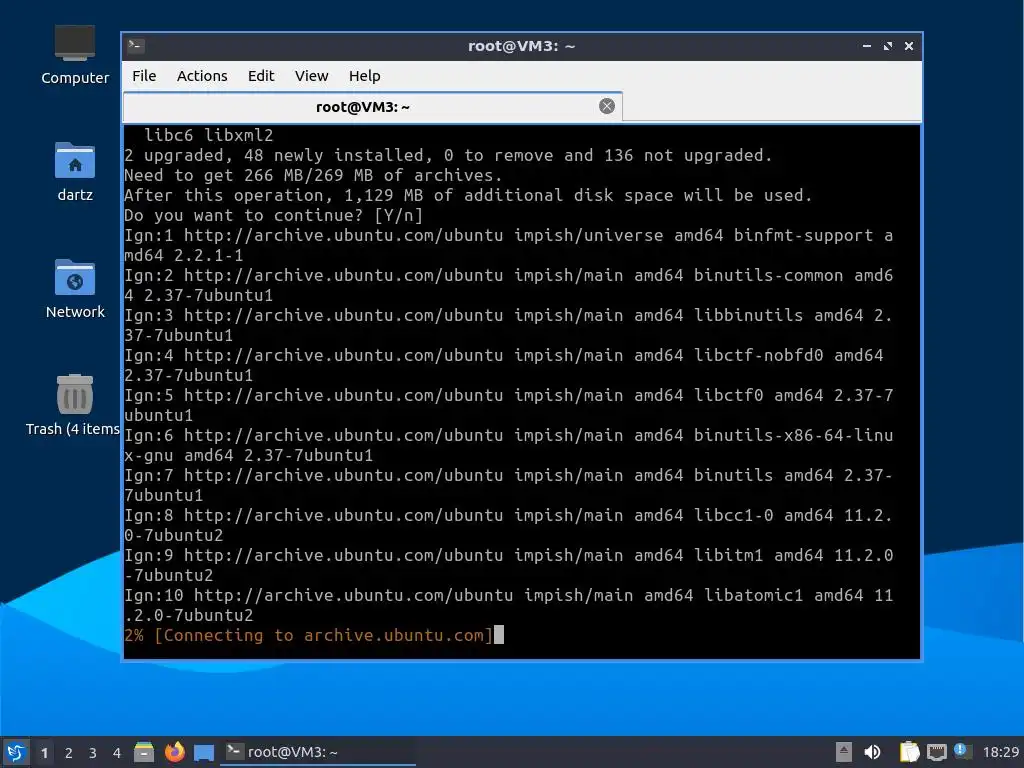This screenshot has height=768, width=1024.
Task: Switch to workspace 2
Action: (69, 753)
